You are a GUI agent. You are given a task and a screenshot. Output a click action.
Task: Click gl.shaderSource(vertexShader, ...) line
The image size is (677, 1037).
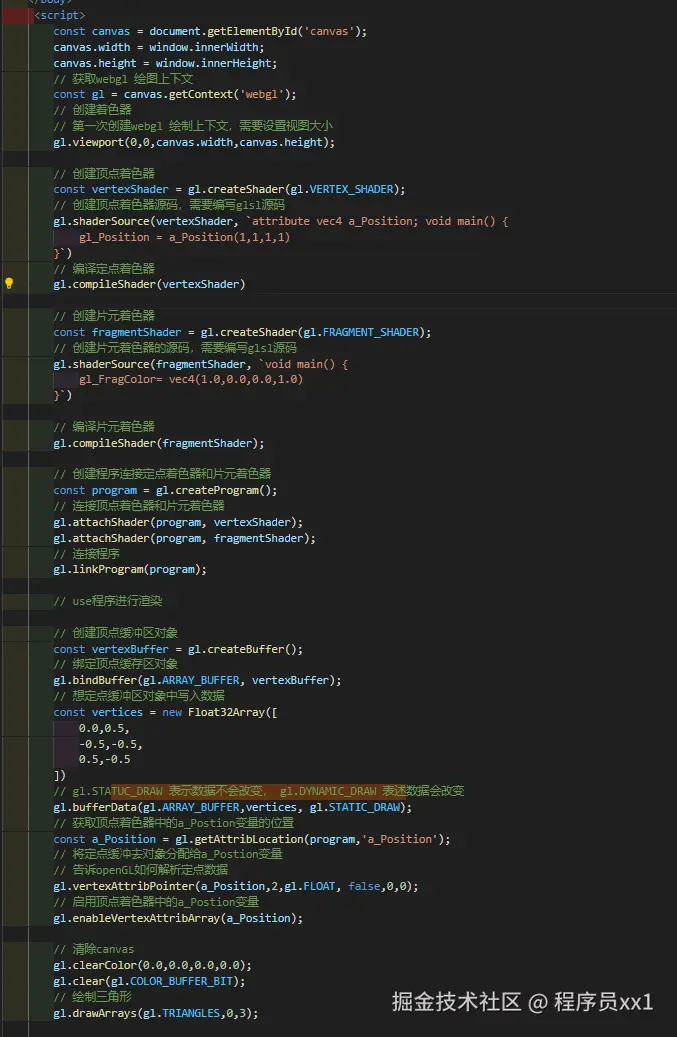[x=281, y=221]
